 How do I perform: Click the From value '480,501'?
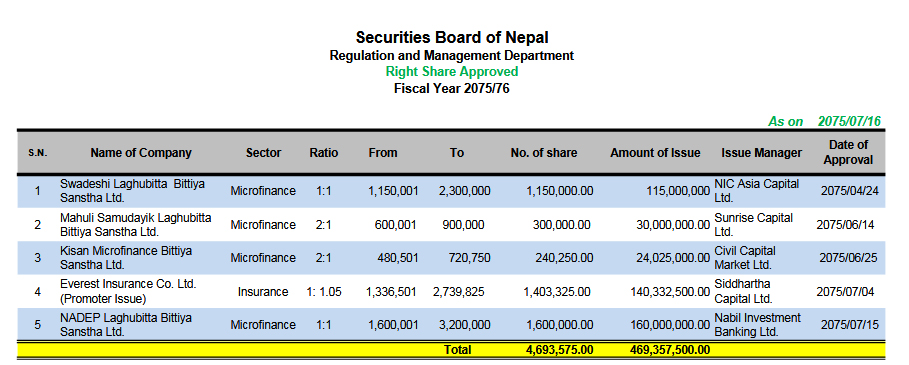397,258
